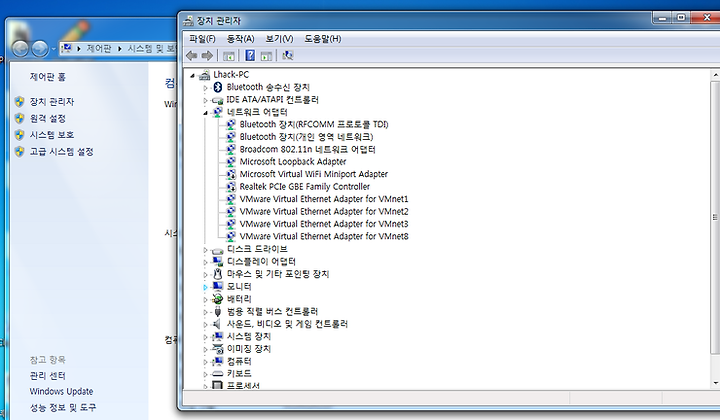The height and width of the screenshot is (420, 720).
Task: Select VMware Virtual Ethernet Adapter for VMnet3
Action: (x=324, y=224)
